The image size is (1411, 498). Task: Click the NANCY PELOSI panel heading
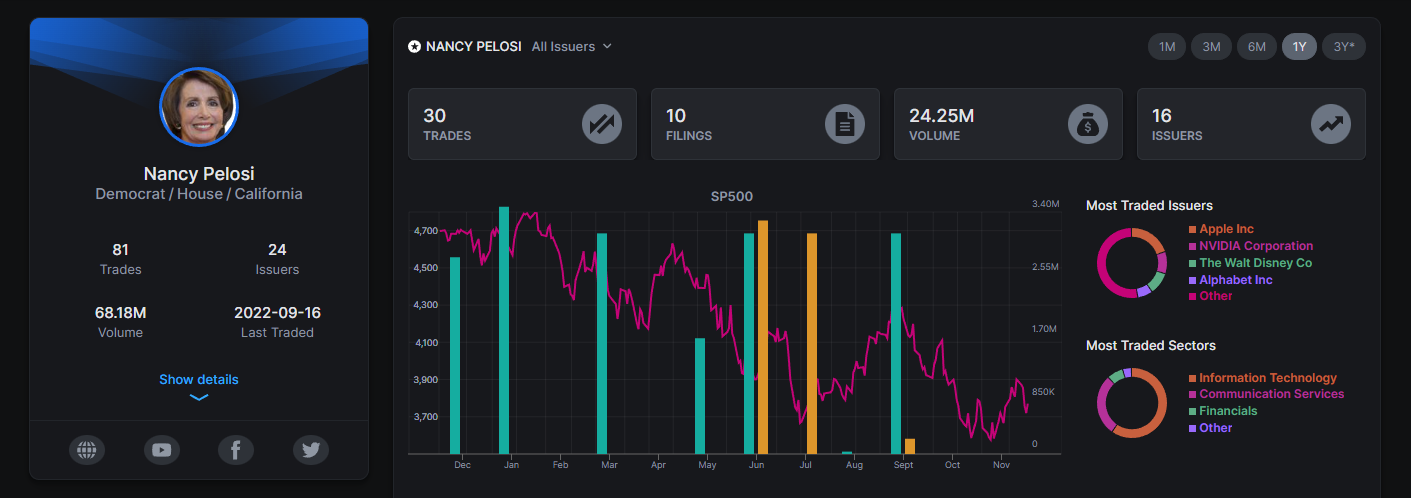474,47
